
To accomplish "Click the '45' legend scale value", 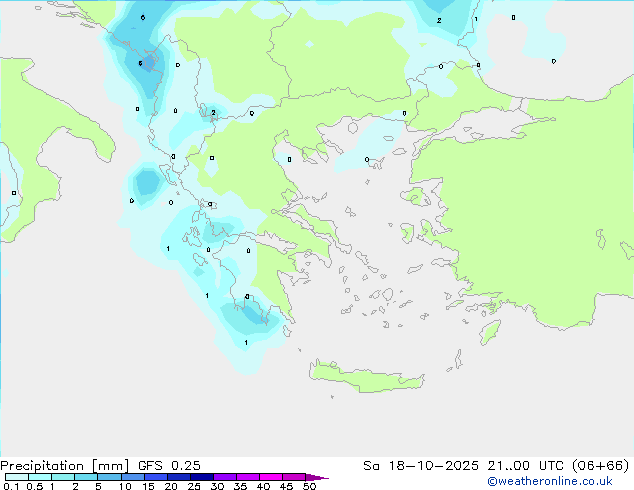I will (286, 486).
